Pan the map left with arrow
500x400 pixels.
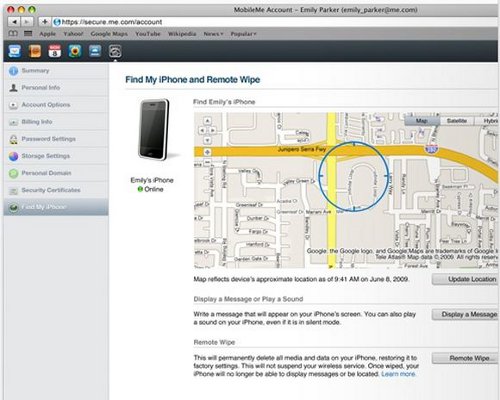202,130
